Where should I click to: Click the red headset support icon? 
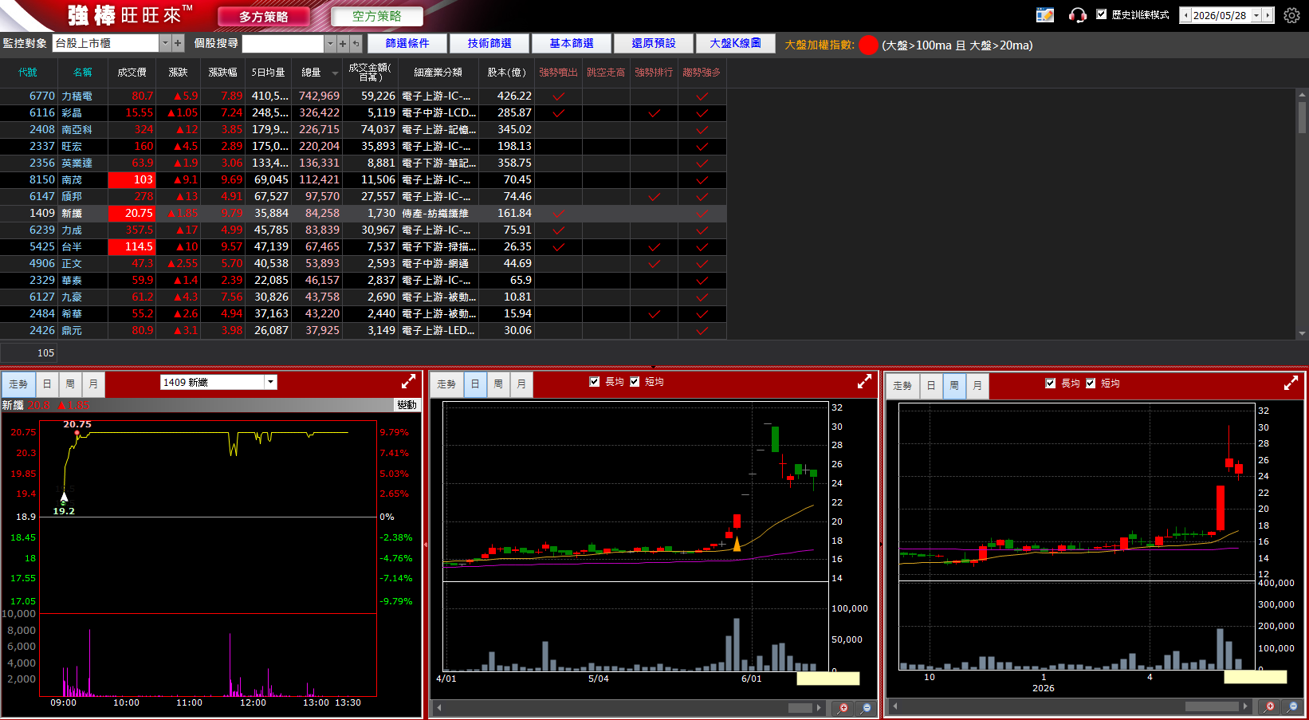[x=1077, y=15]
